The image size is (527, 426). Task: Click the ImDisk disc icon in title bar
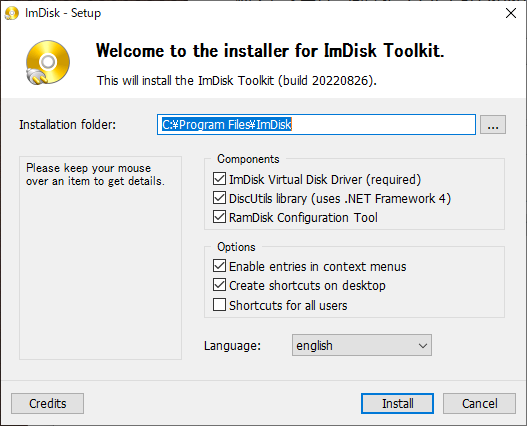click(x=12, y=13)
